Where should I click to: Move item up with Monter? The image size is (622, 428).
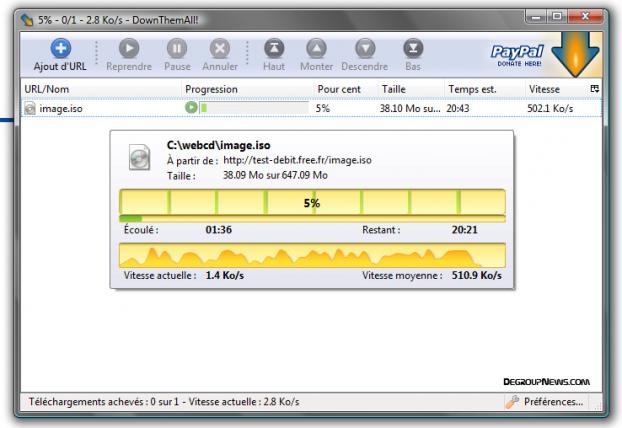(x=316, y=48)
